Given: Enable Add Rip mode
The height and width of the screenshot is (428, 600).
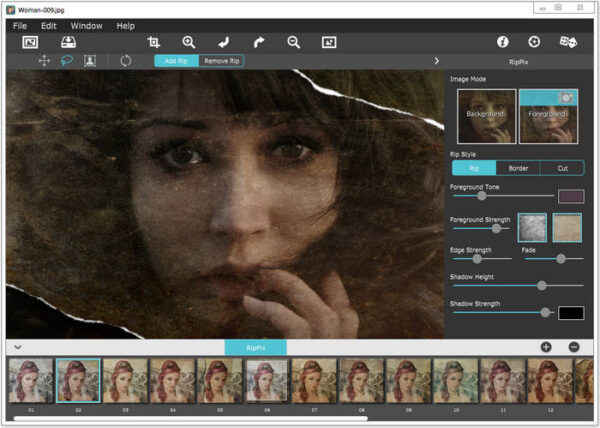Looking at the screenshot, I should point(176,61).
